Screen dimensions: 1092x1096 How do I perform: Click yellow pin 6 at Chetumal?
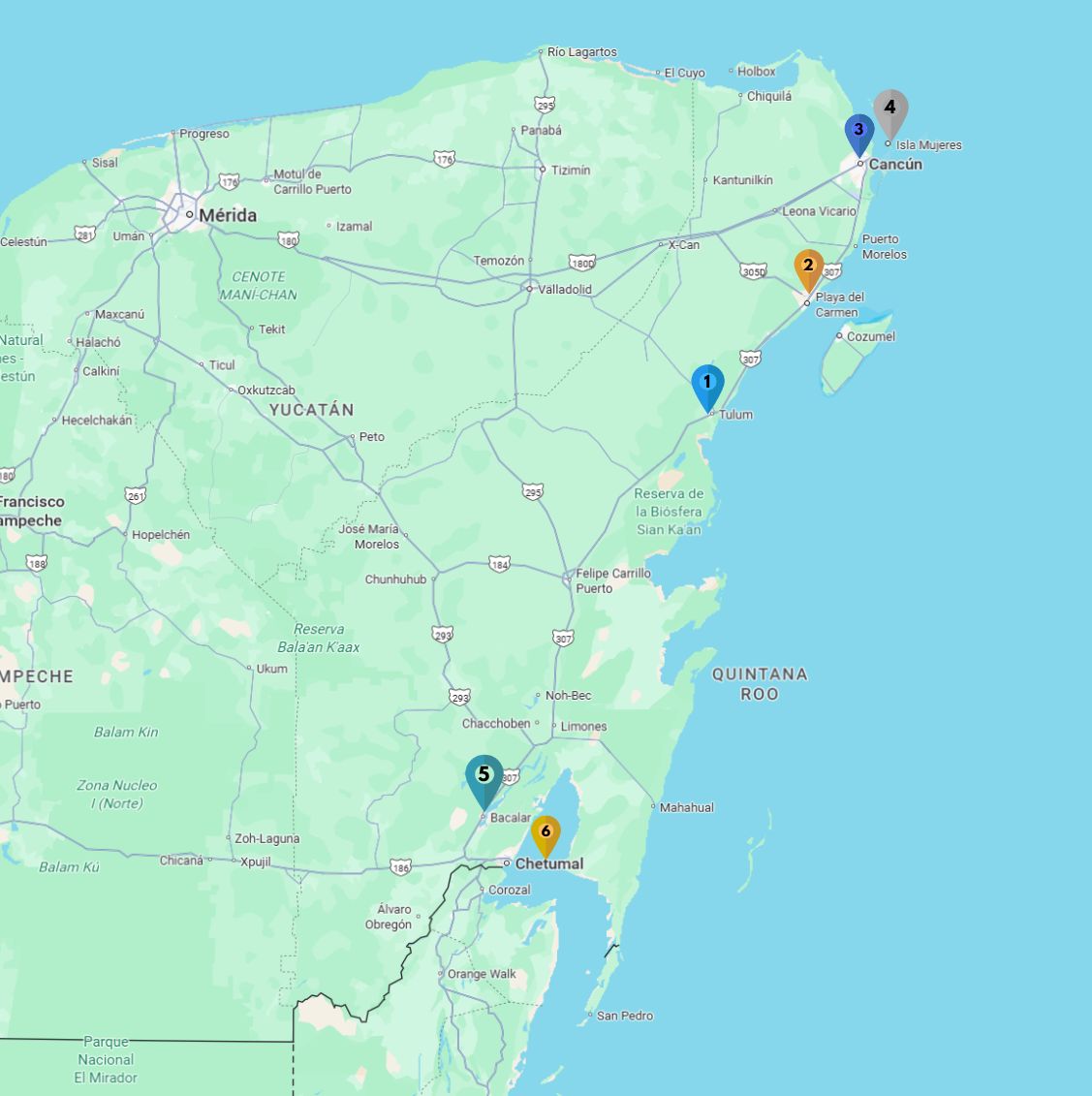546,834
